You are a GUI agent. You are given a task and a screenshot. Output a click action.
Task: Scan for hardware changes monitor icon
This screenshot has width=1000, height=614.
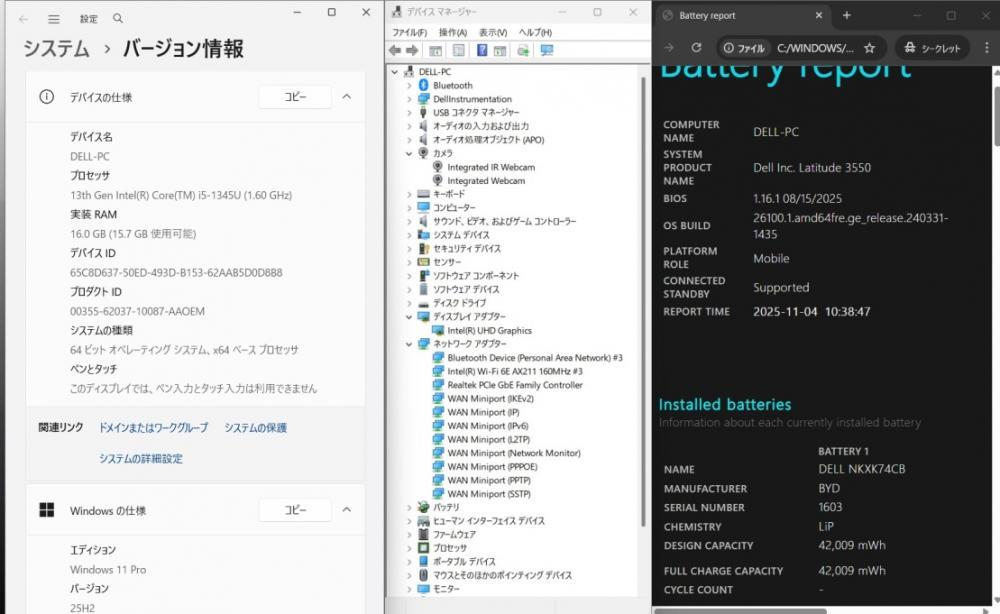pyautogui.click(x=547, y=50)
